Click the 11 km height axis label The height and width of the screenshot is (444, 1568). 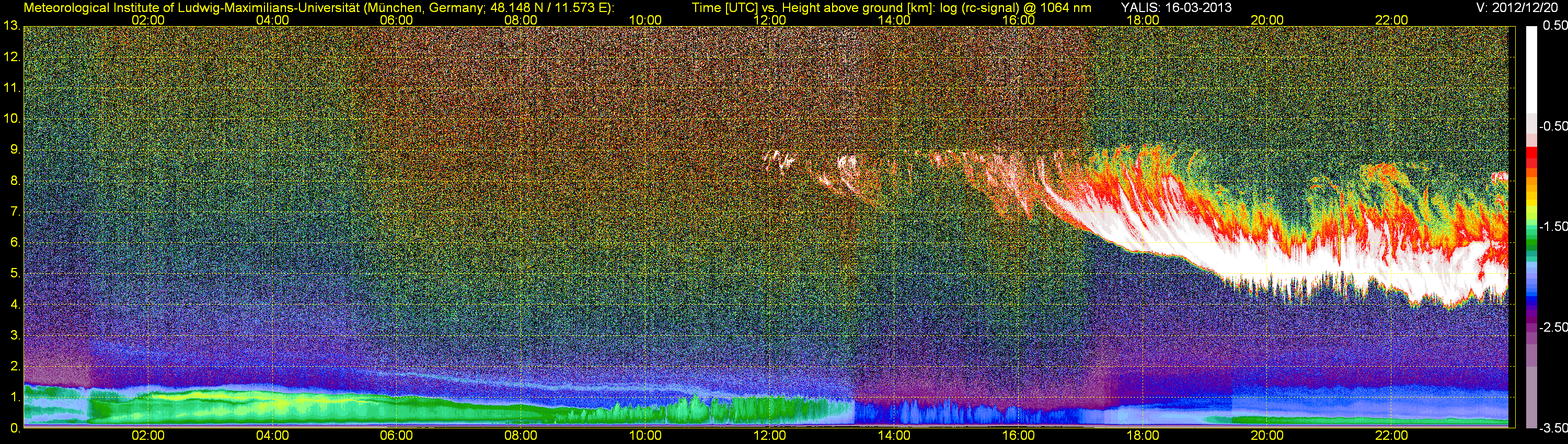pos(11,88)
